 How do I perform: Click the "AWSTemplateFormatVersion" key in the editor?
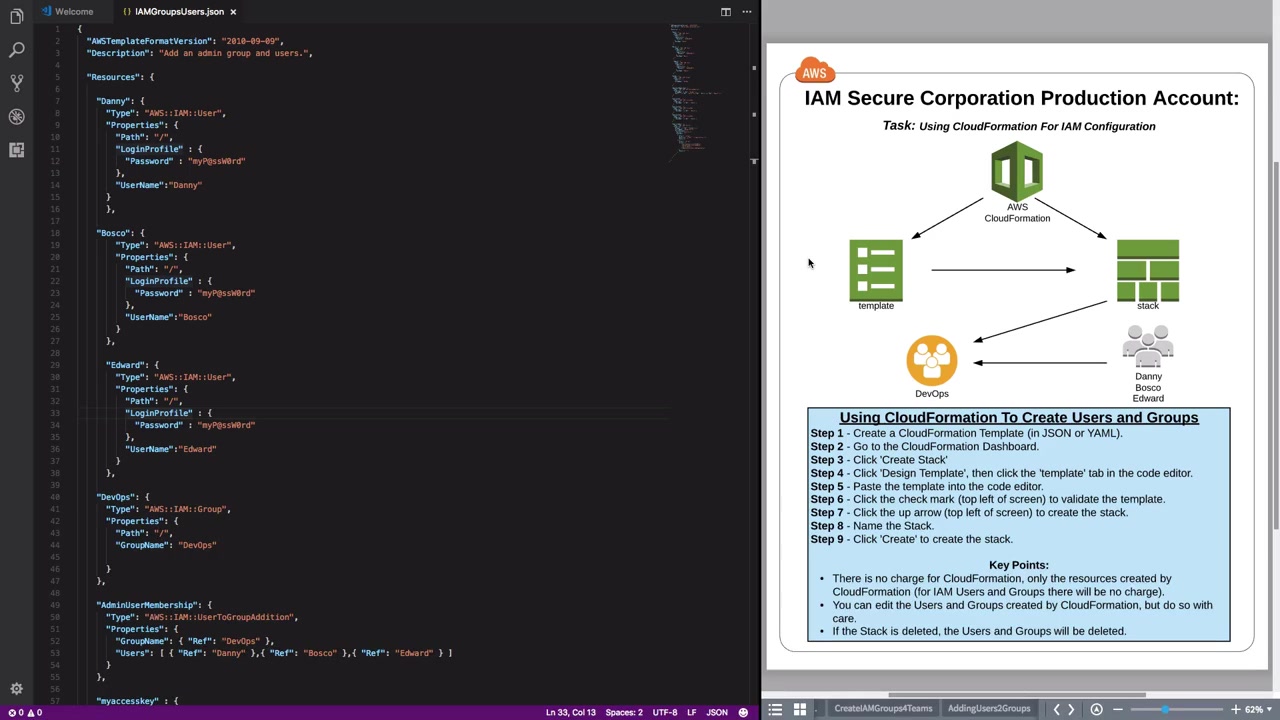[x=150, y=41]
